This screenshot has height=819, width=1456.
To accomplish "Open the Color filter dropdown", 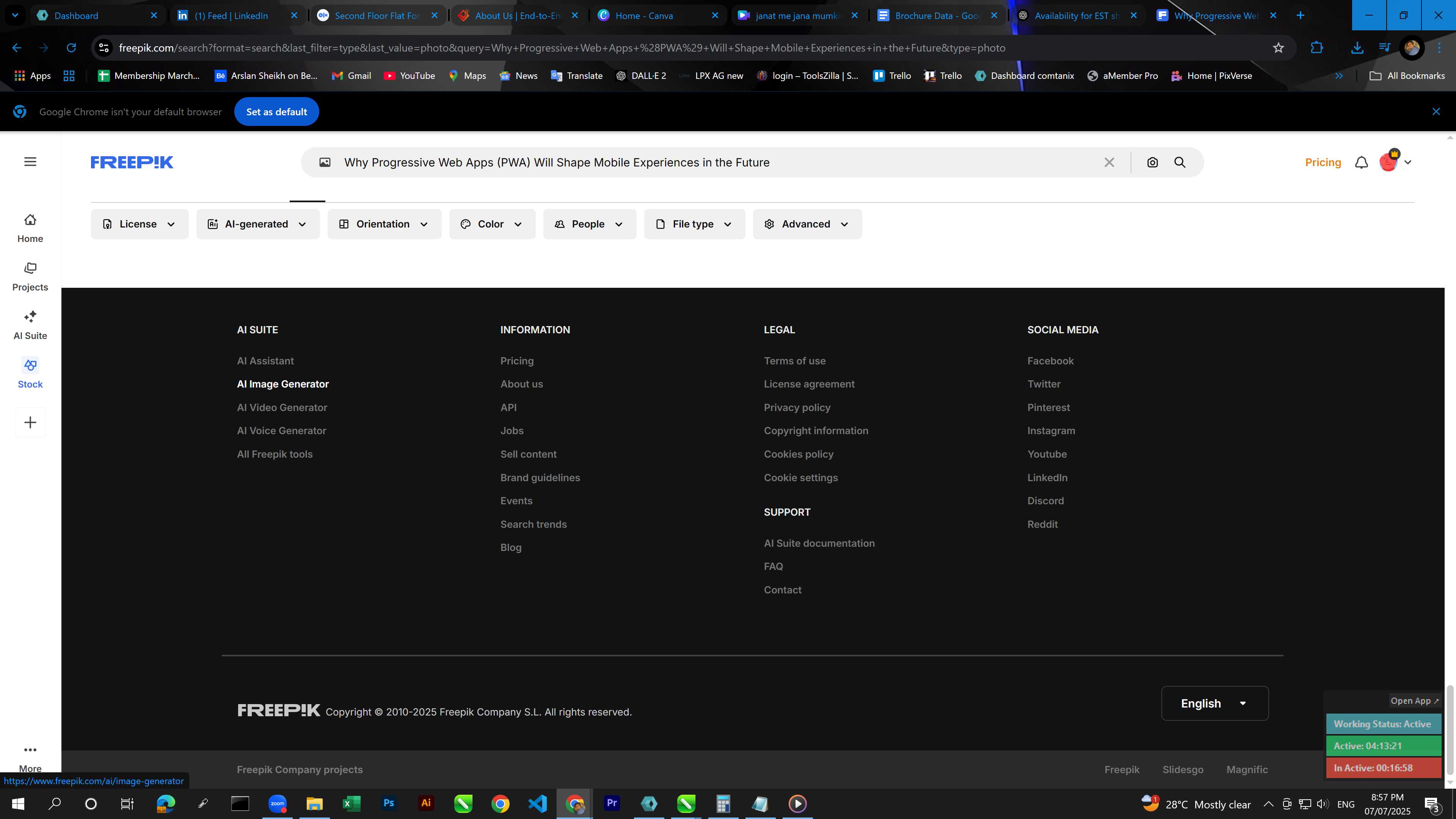I will [492, 224].
